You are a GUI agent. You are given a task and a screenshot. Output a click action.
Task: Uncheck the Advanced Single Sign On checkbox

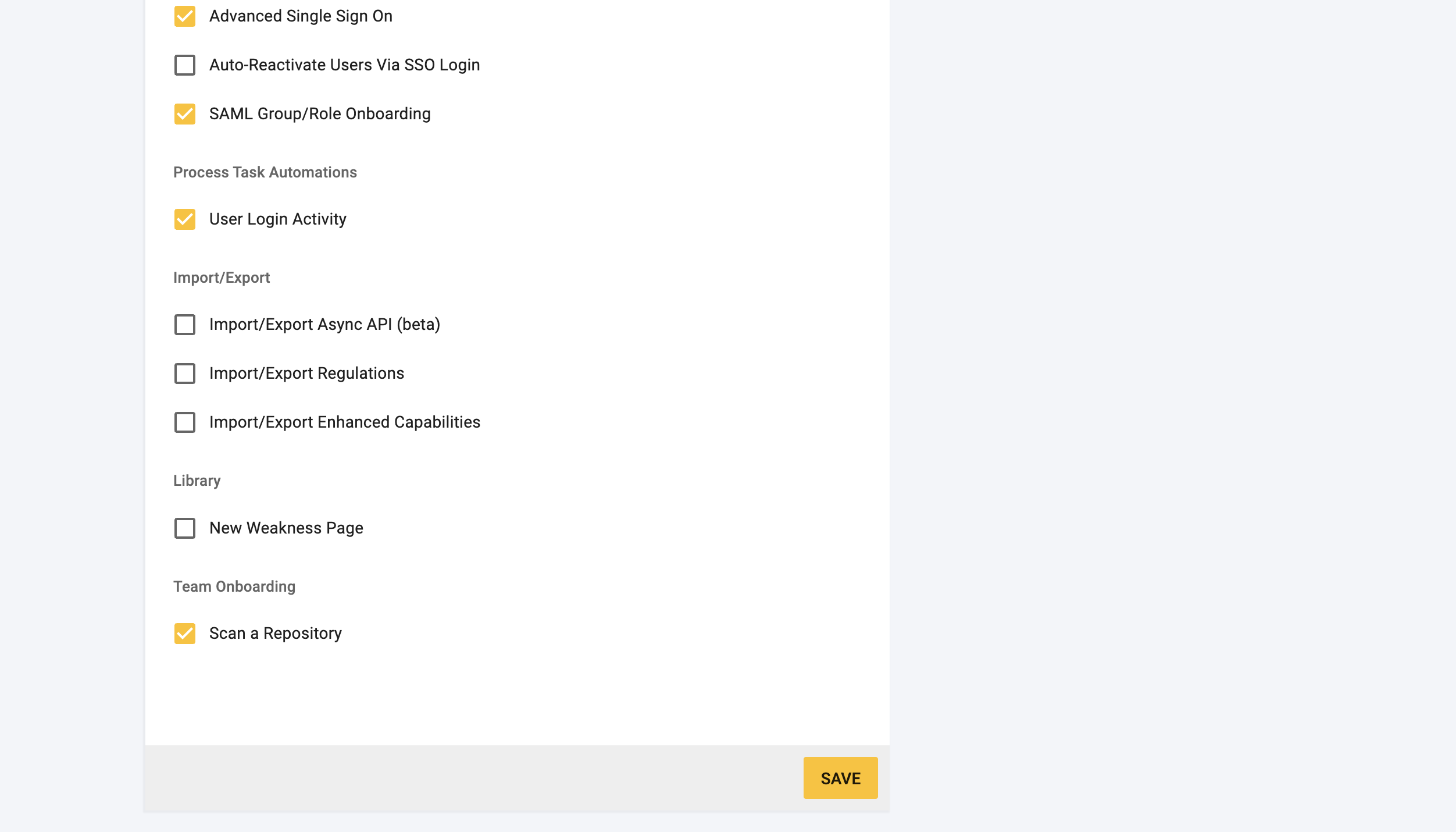185,16
